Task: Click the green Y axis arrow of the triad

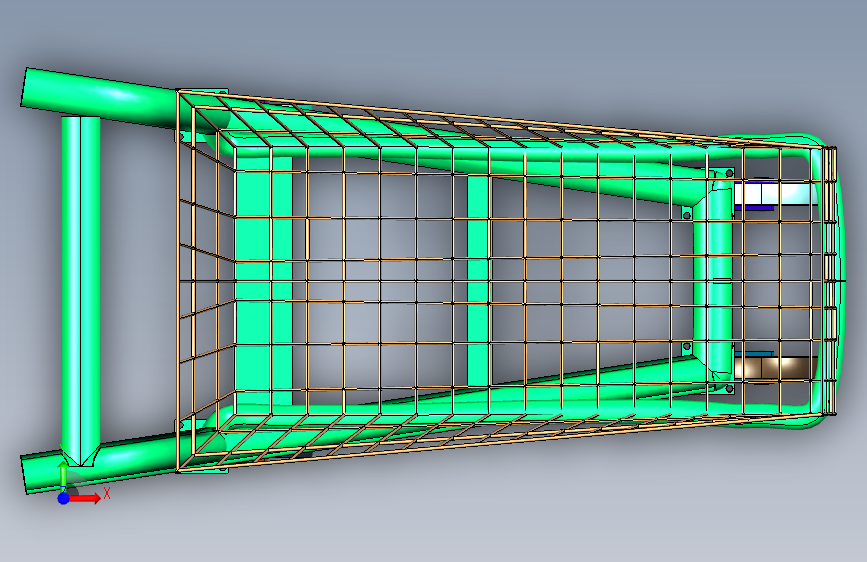Action: 63,477
